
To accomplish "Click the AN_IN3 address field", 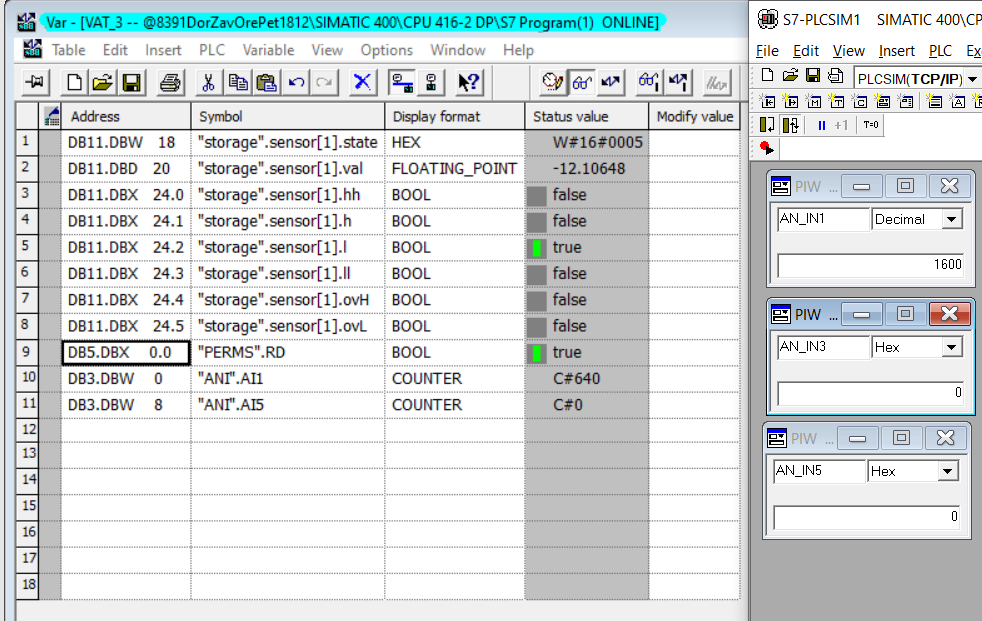I will 823,346.
